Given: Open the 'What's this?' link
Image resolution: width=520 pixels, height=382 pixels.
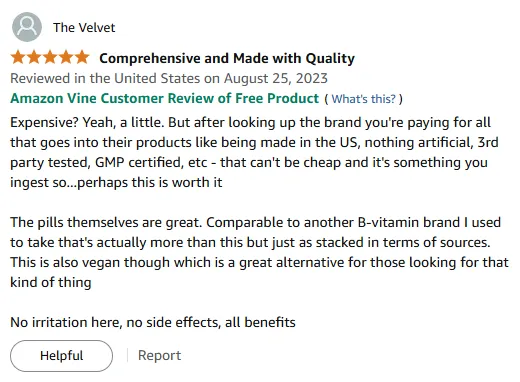Looking at the screenshot, I should [x=364, y=99].
